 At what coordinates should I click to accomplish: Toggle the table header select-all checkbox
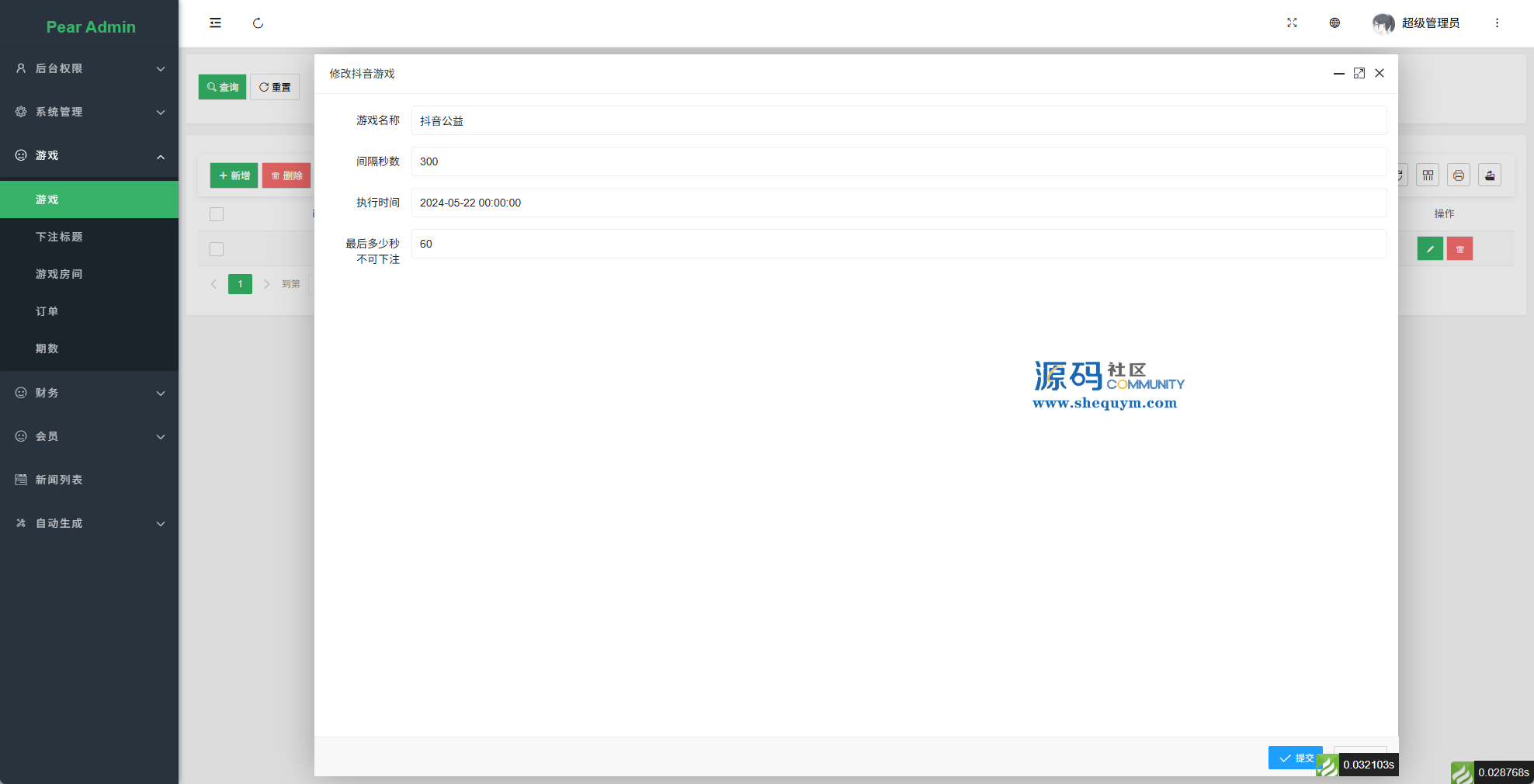[x=217, y=214]
